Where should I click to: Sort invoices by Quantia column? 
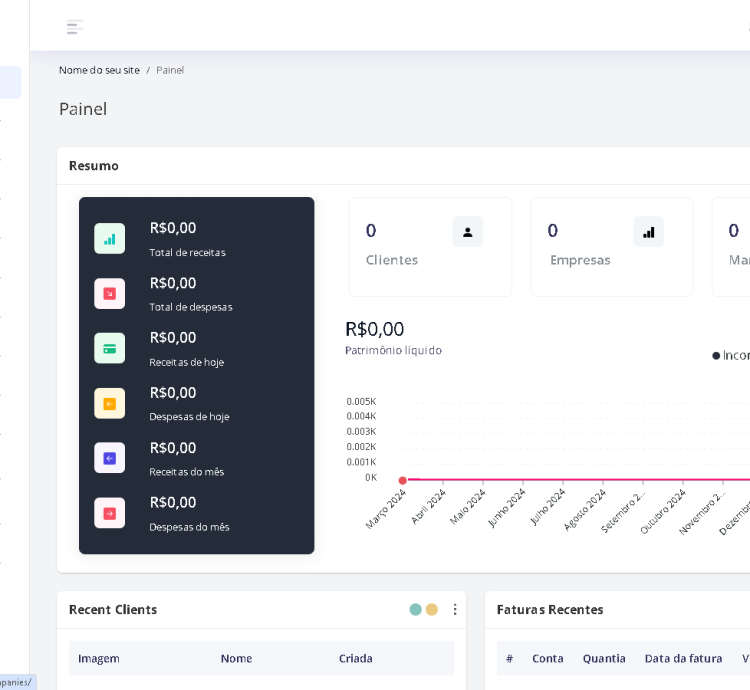click(x=604, y=658)
